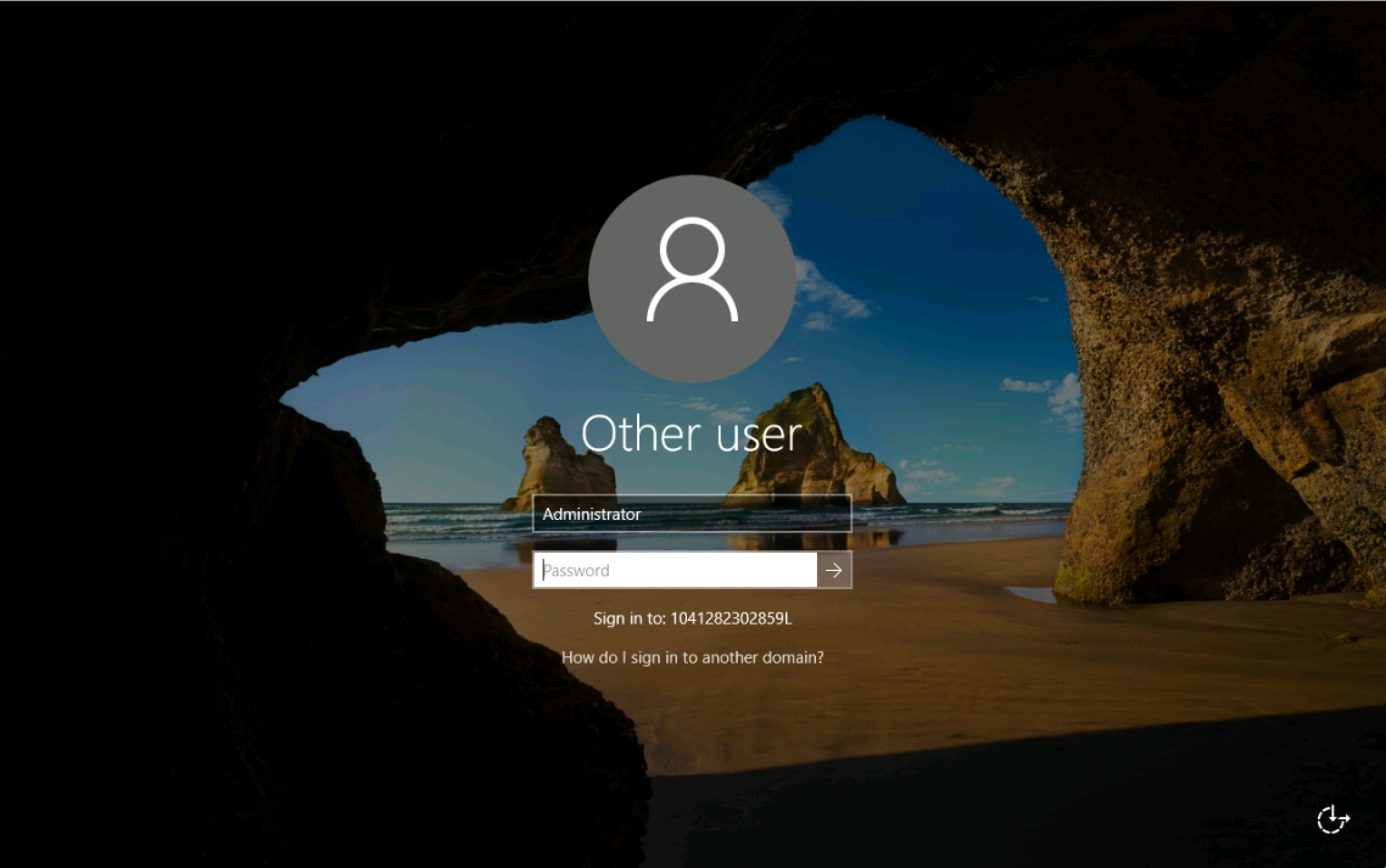
Task: Click the 'another domain?' help link
Action: click(762, 657)
